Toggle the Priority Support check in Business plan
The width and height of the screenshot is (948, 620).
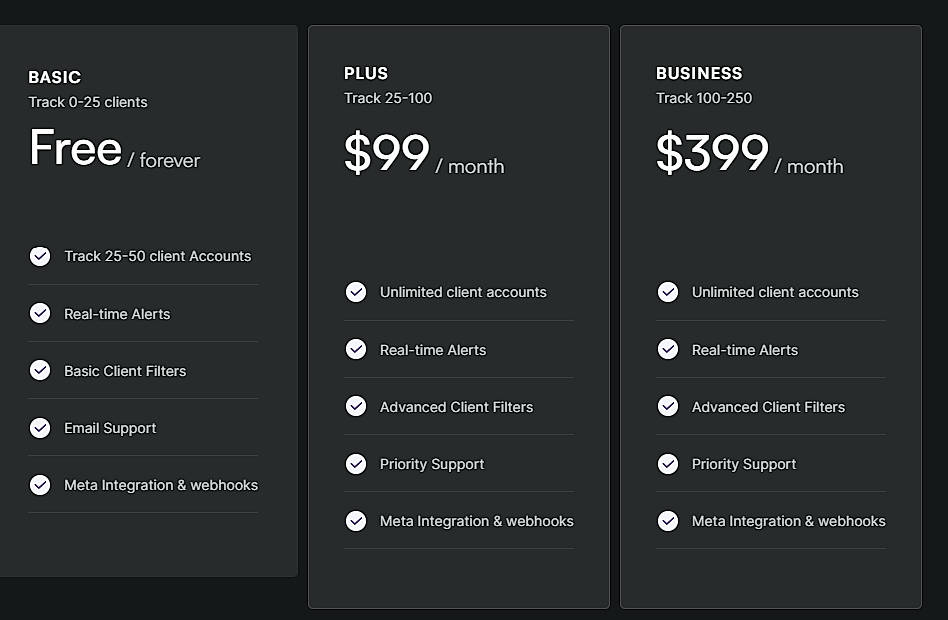tap(668, 464)
